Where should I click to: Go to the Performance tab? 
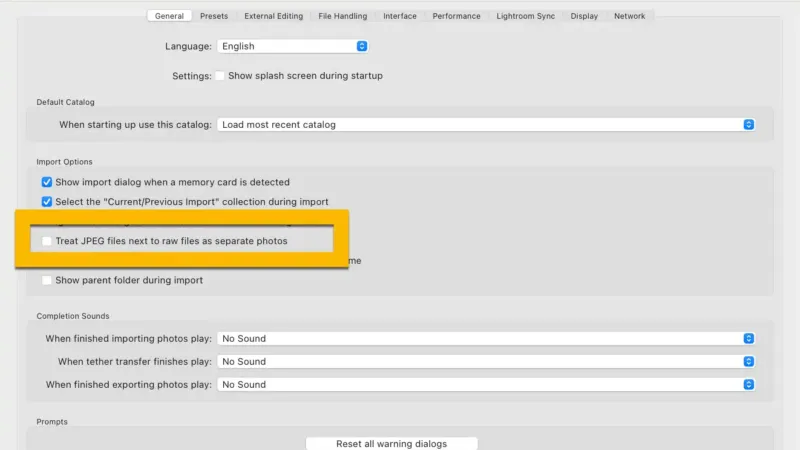(456, 16)
